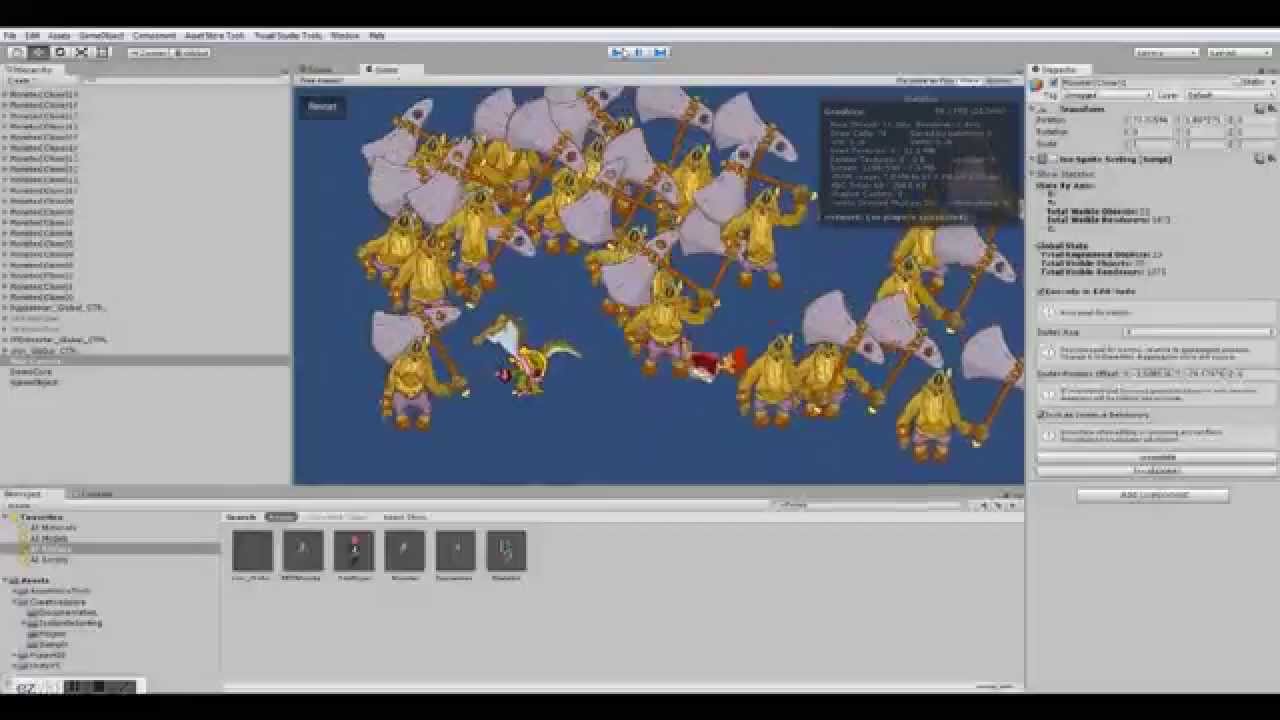This screenshot has width=1280, height=720.
Task: Open the Project Create dropdown
Action: pyautogui.click(x=20, y=505)
